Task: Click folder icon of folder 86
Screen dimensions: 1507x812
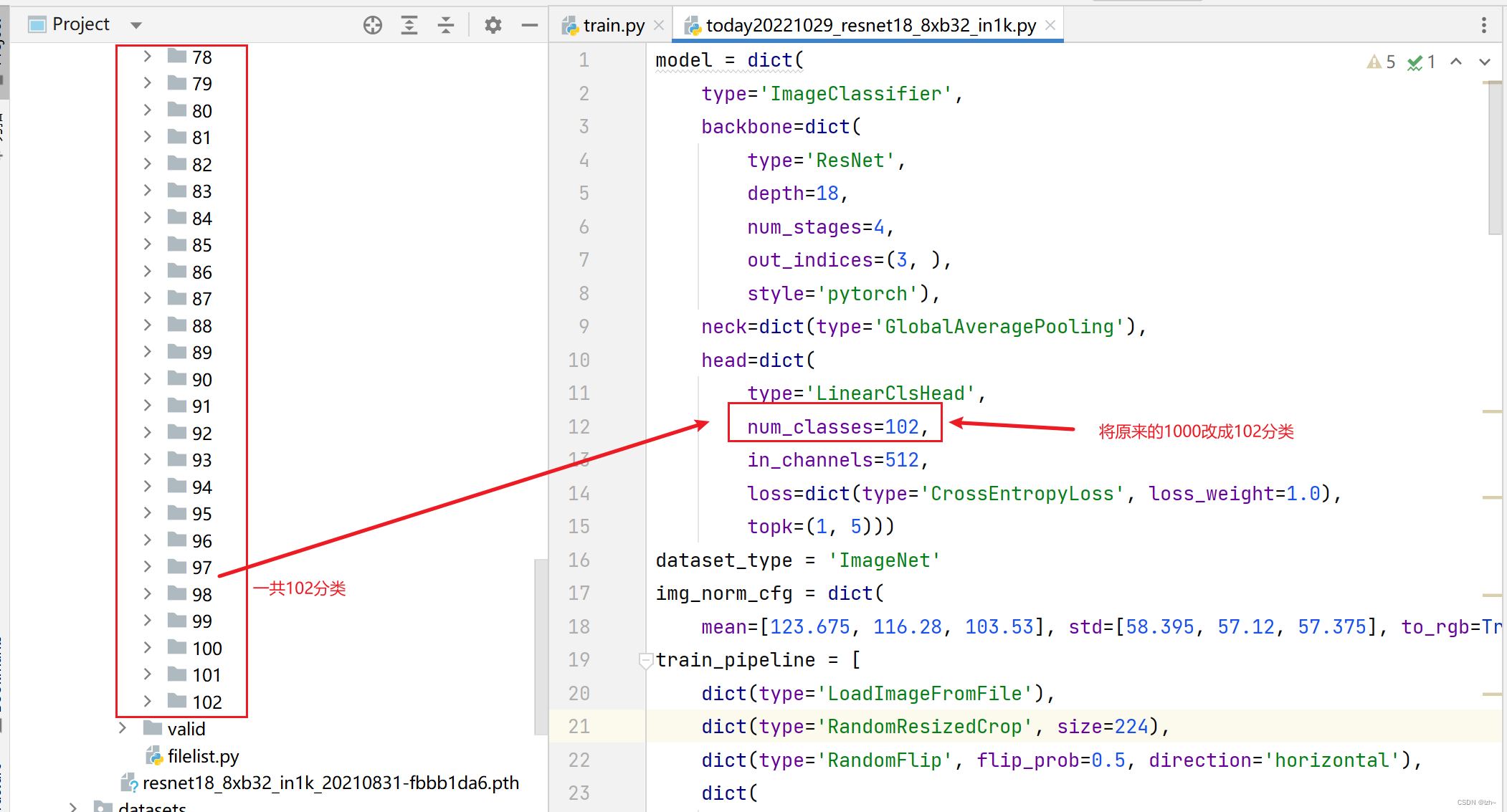Action: point(177,270)
